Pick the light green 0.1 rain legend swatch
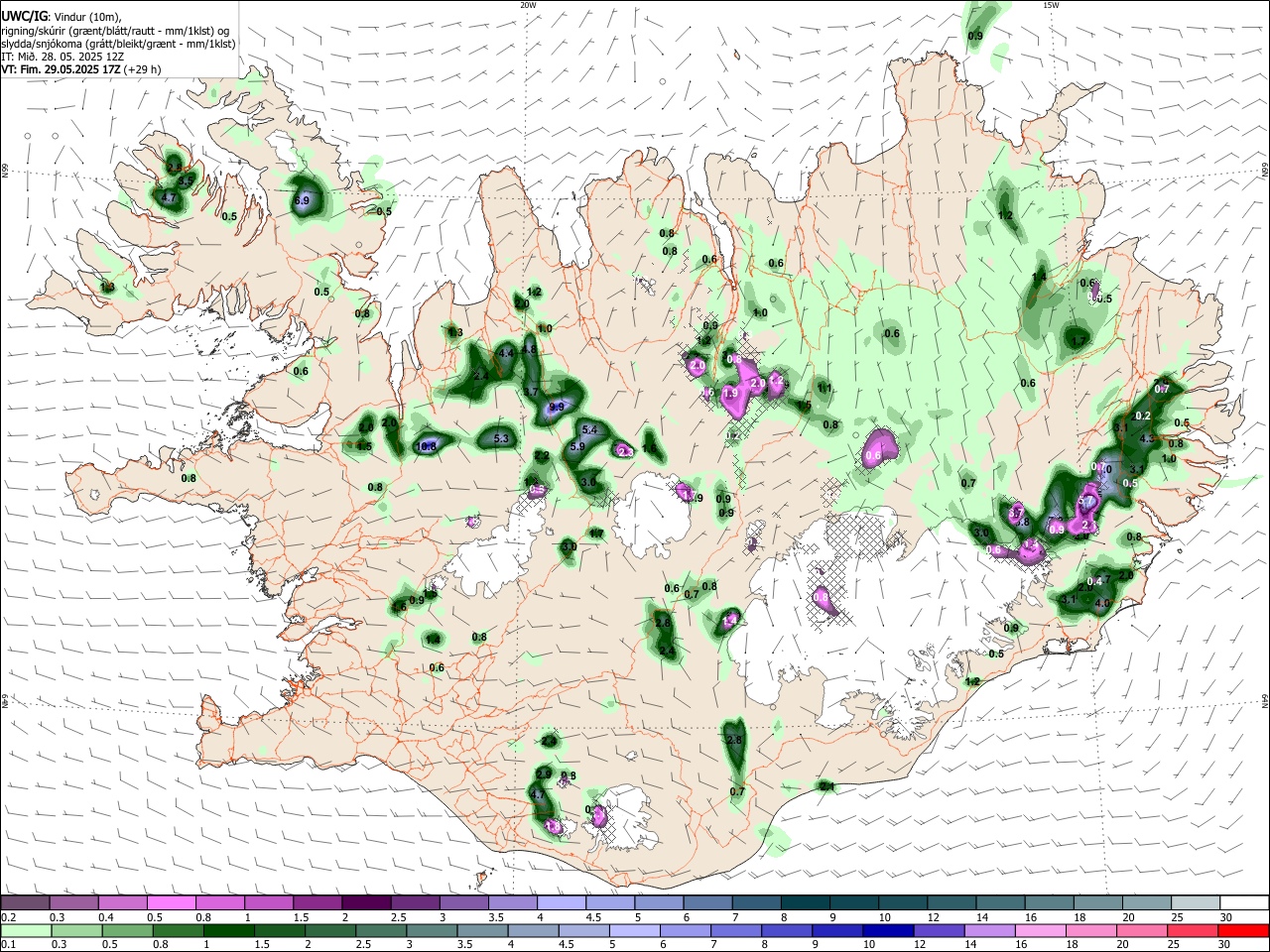 point(25,930)
